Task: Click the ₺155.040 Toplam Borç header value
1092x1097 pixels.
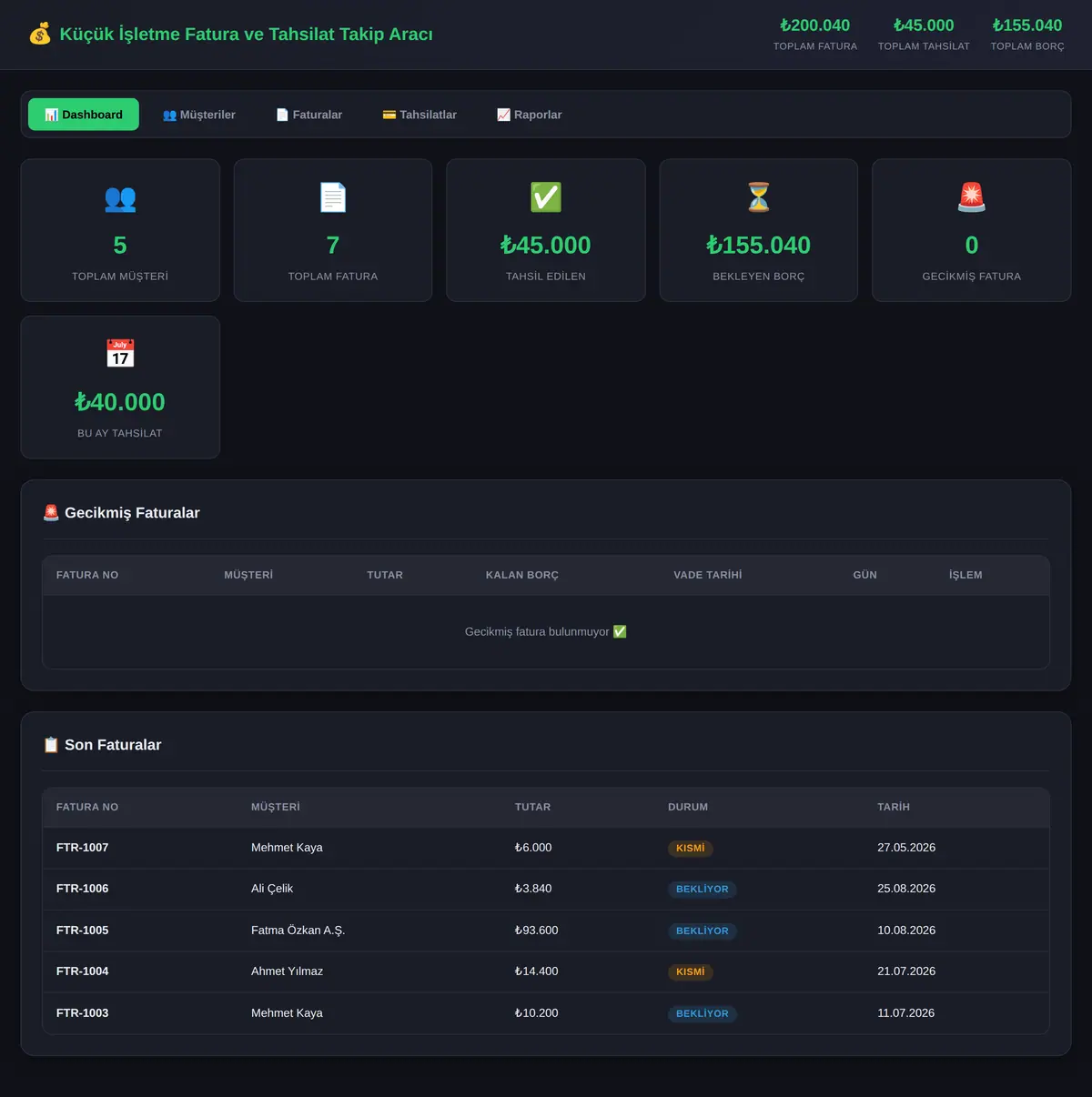Action: click(x=1027, y=25)
